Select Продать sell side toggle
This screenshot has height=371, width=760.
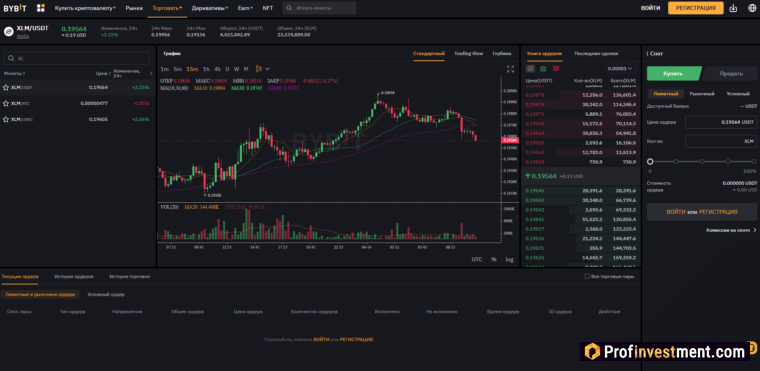pos(730,74)
